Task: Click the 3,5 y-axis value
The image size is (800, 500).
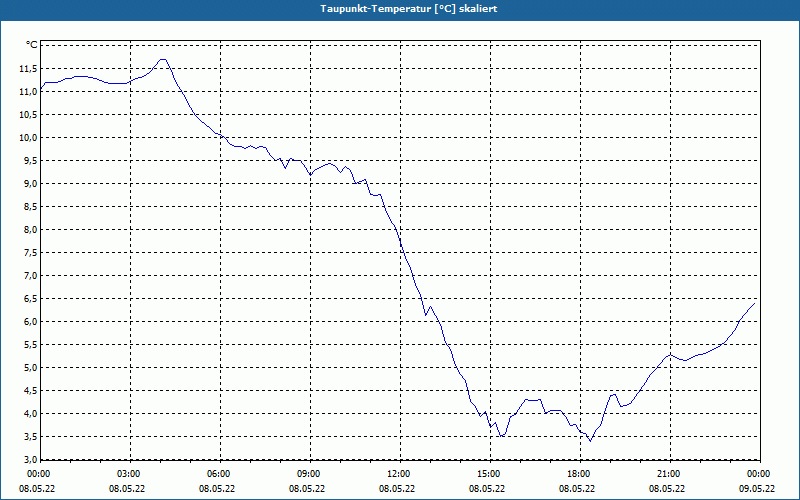Action: (30, 437)
